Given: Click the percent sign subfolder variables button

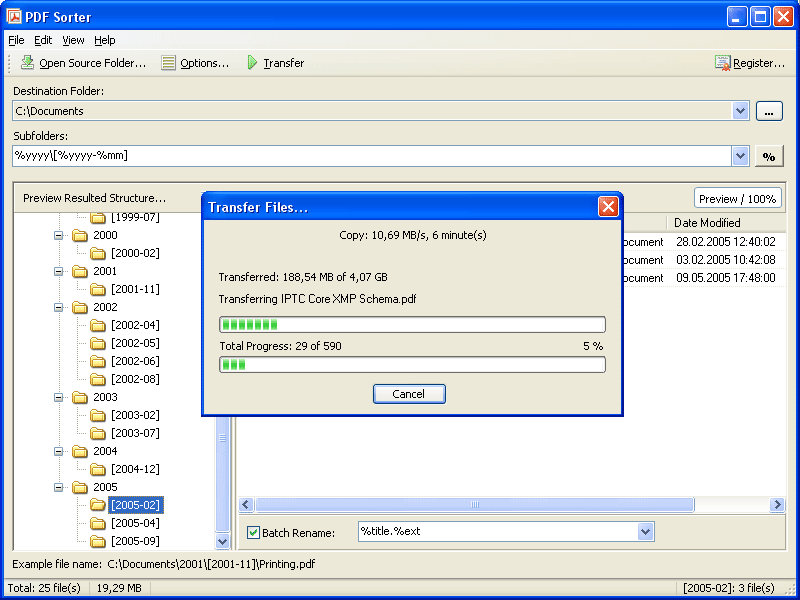Looking at the screenshot, I should pos(768,156).
